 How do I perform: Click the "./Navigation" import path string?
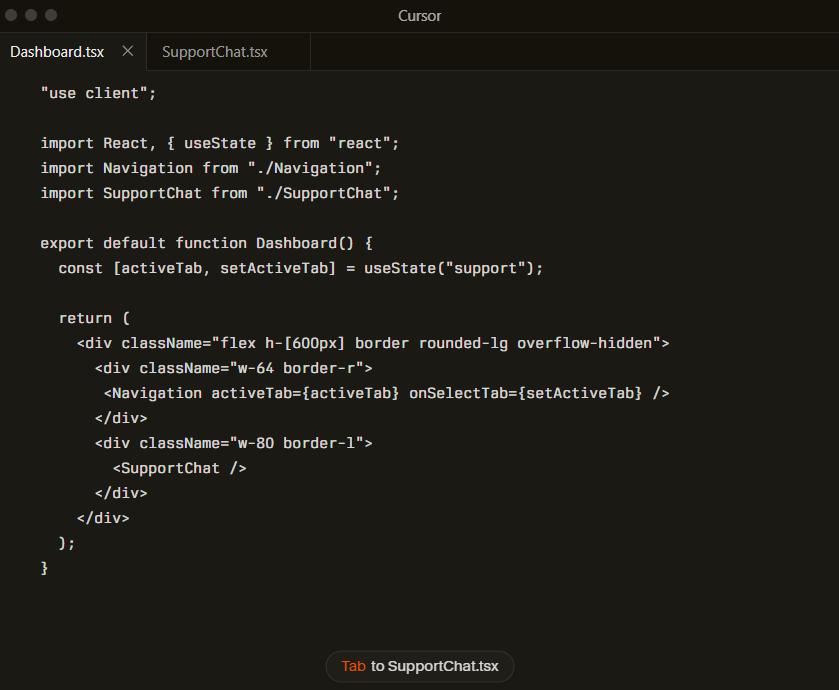[x=314, y=168]
